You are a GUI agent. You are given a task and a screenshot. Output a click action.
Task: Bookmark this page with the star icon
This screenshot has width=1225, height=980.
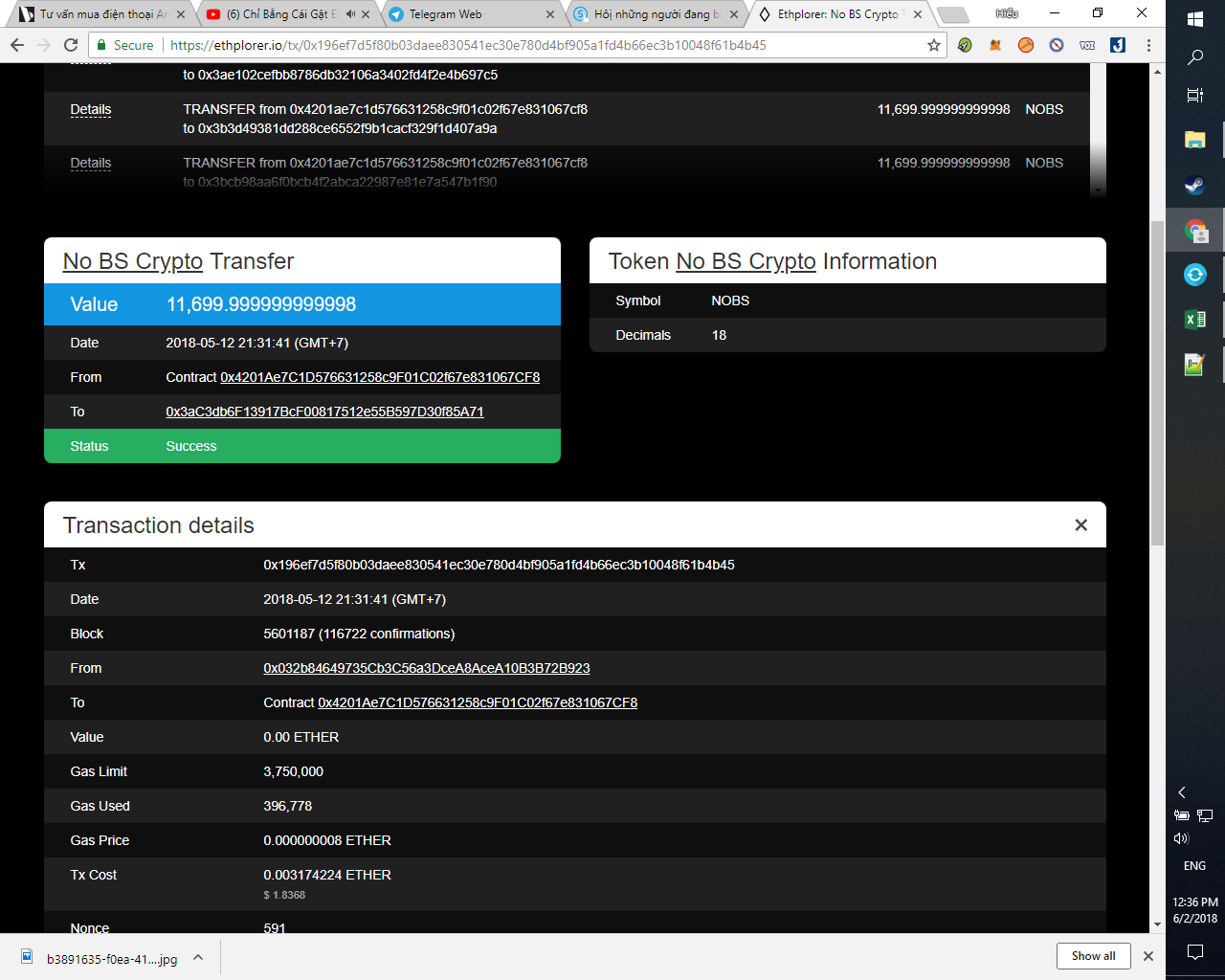point(934,45)
